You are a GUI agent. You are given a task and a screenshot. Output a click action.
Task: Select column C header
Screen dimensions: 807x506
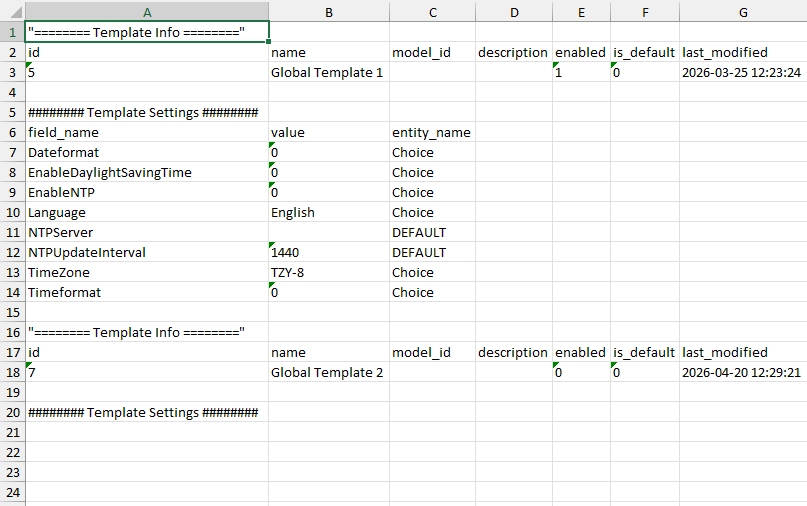pos(432,12)
